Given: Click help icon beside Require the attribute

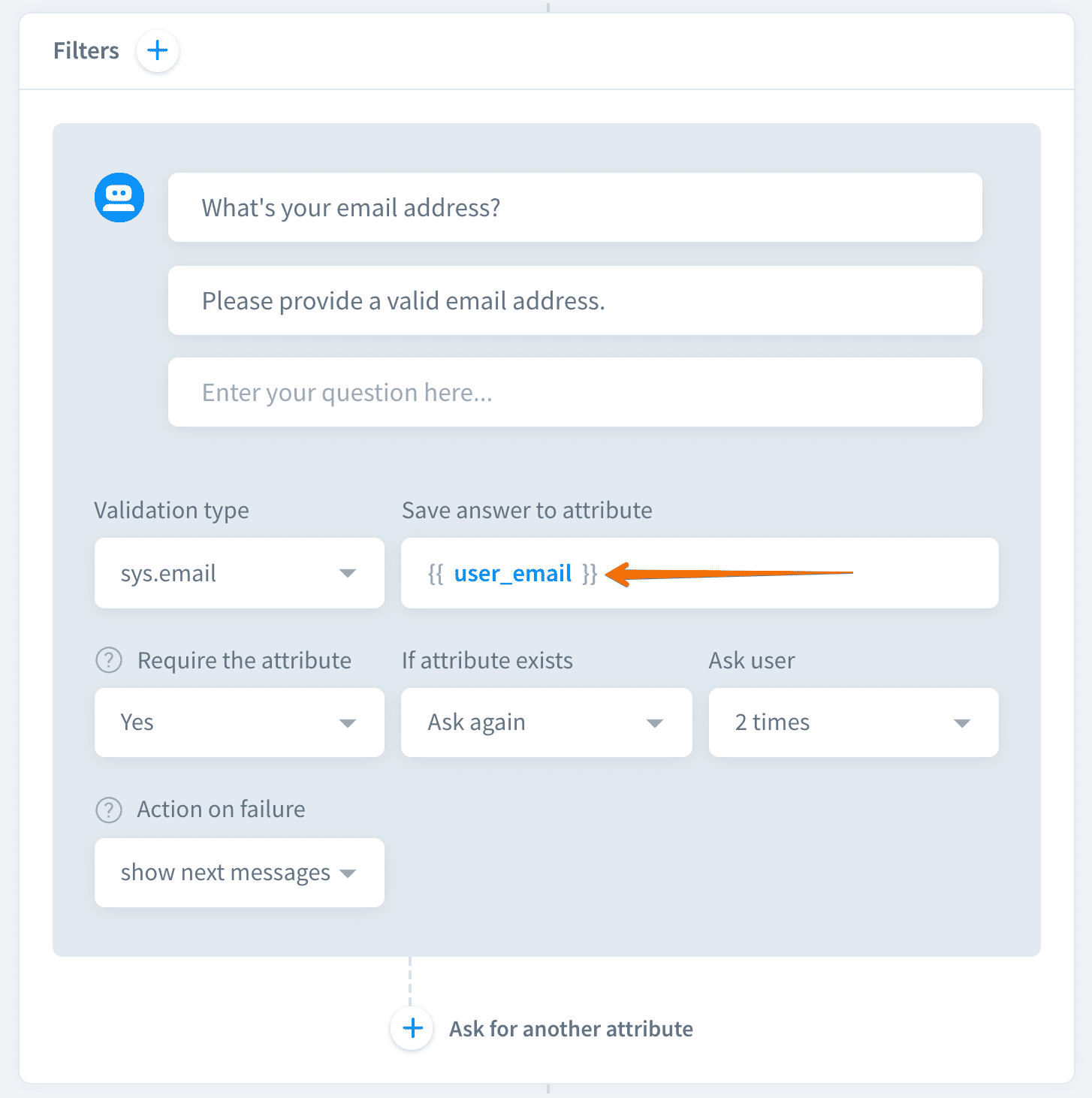Looking at the screenshot, I should pos(109,661).
